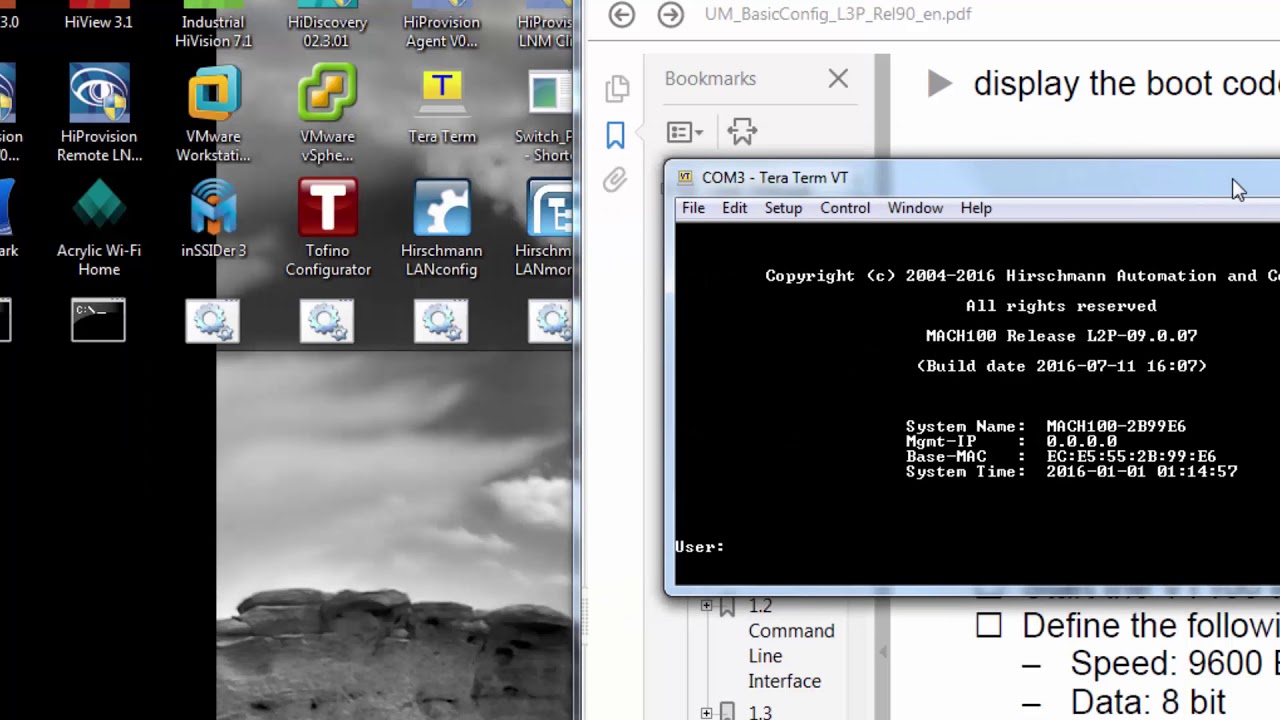Open the Control menu in Tera Term
Viewport: 1280px width, 720px height.
845,208
